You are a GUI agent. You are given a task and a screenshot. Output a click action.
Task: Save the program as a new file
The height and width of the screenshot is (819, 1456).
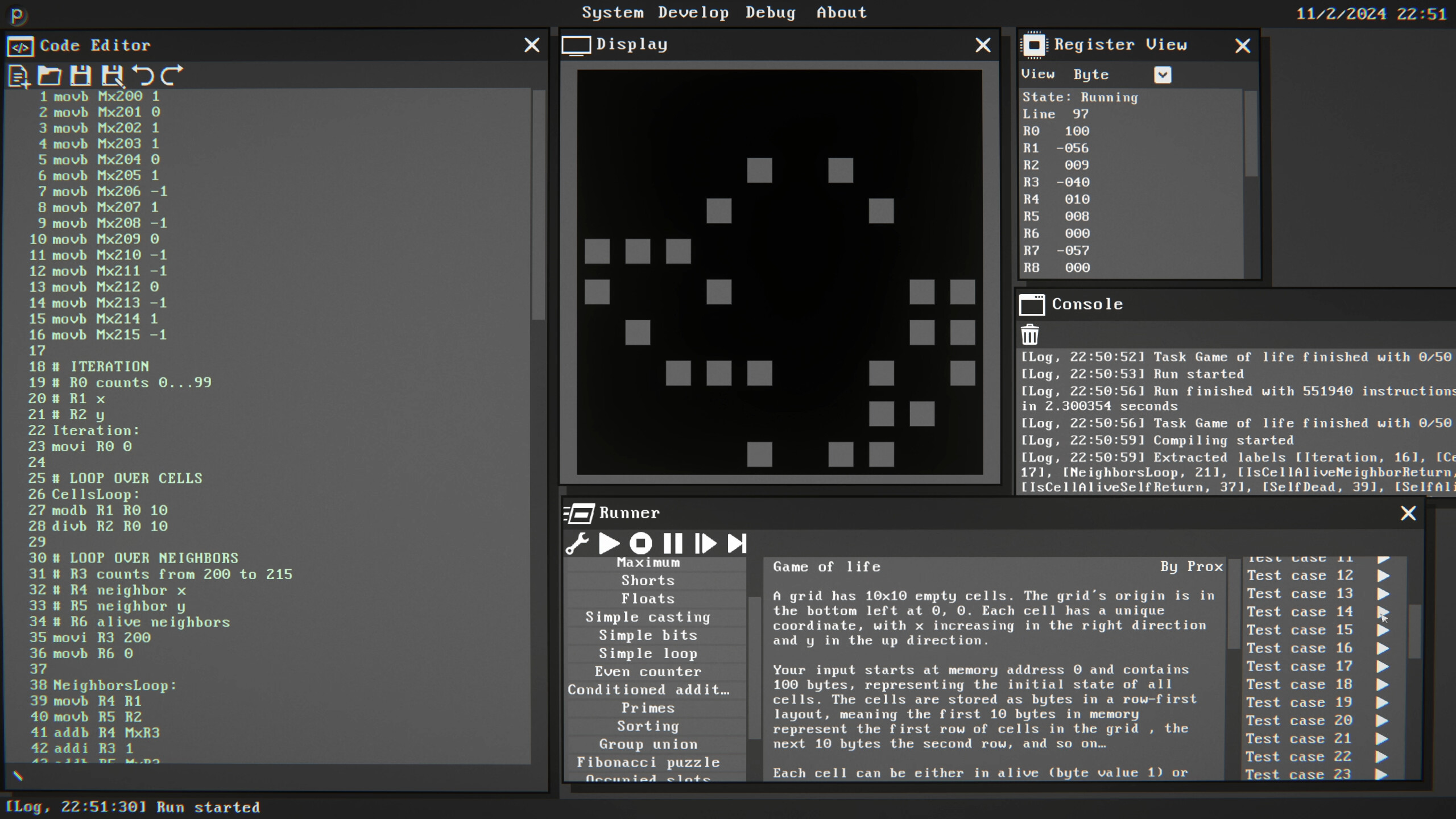pyautogui.click(x=113, y=76)
